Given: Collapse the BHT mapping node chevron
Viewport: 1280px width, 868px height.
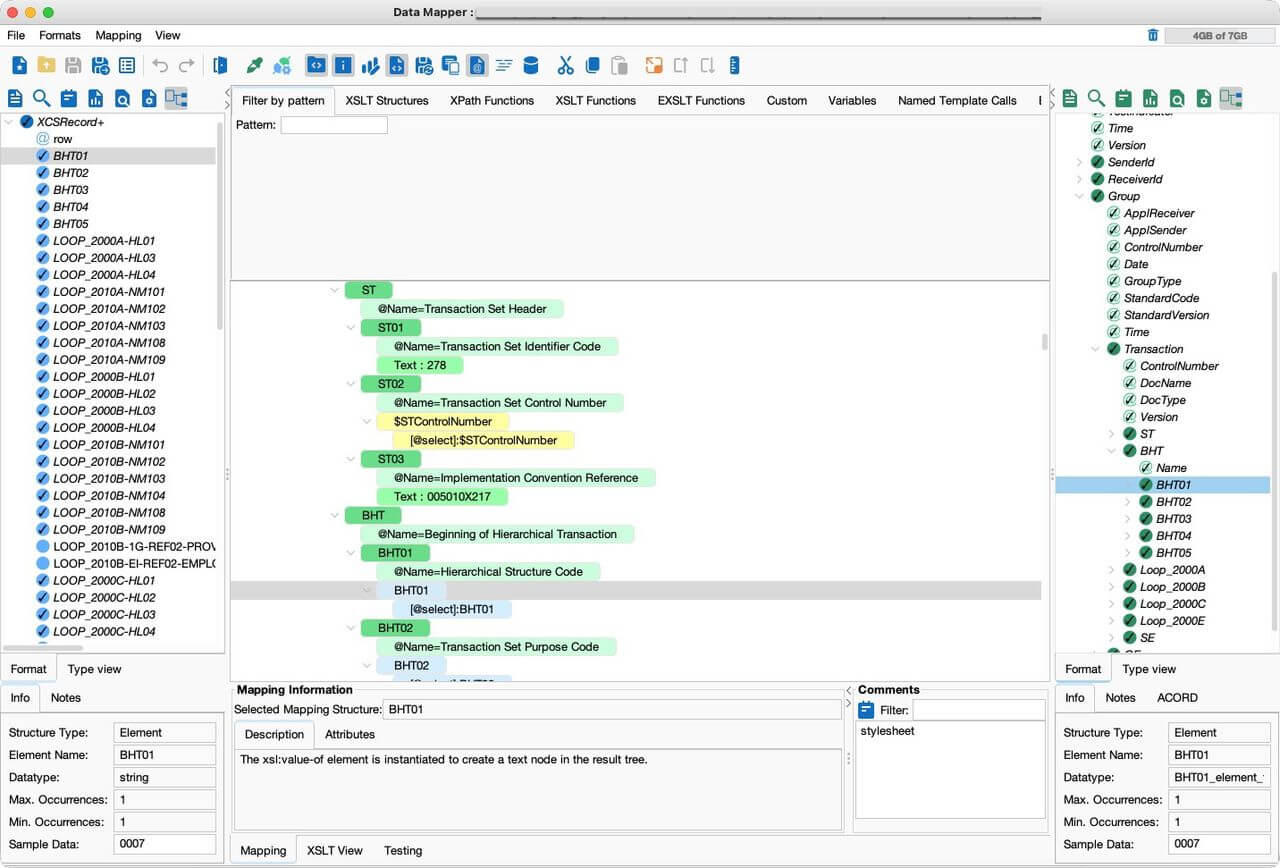Looking at the screenshot, I should click(335, 515).
